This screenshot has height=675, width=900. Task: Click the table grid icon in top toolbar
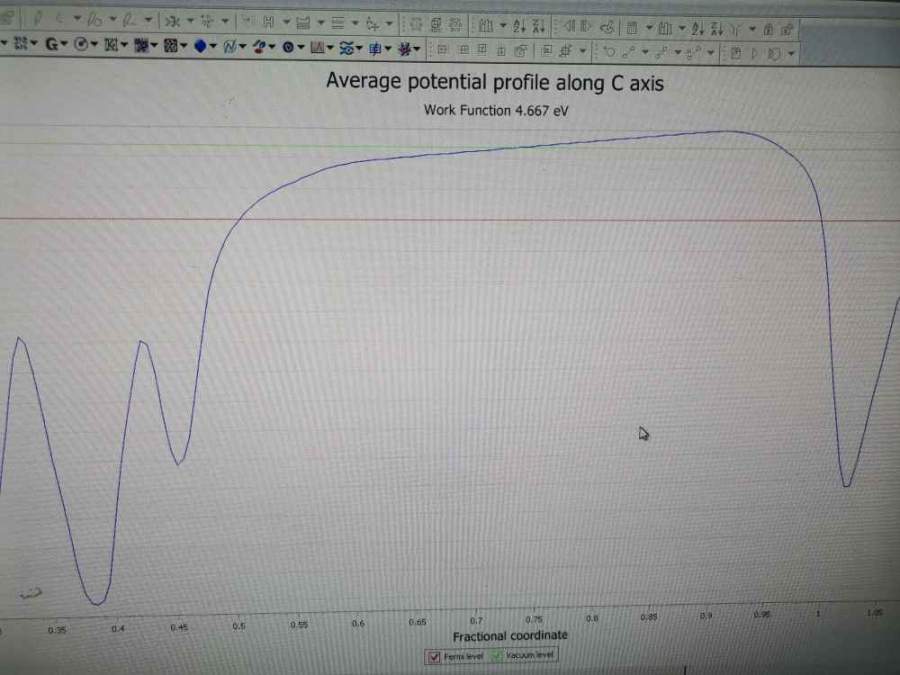pyautogui.click(x=631, y=28)
